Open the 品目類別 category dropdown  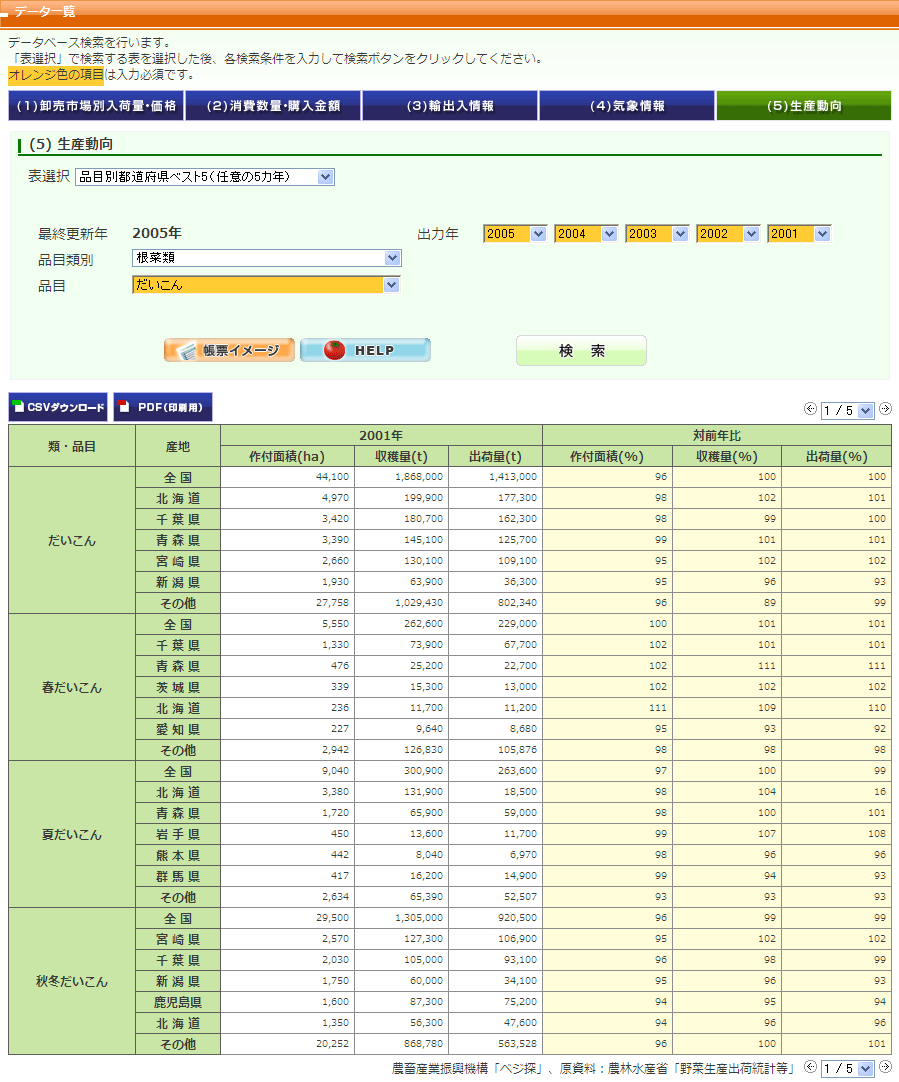pyautogui.click(x=266, y=258)
